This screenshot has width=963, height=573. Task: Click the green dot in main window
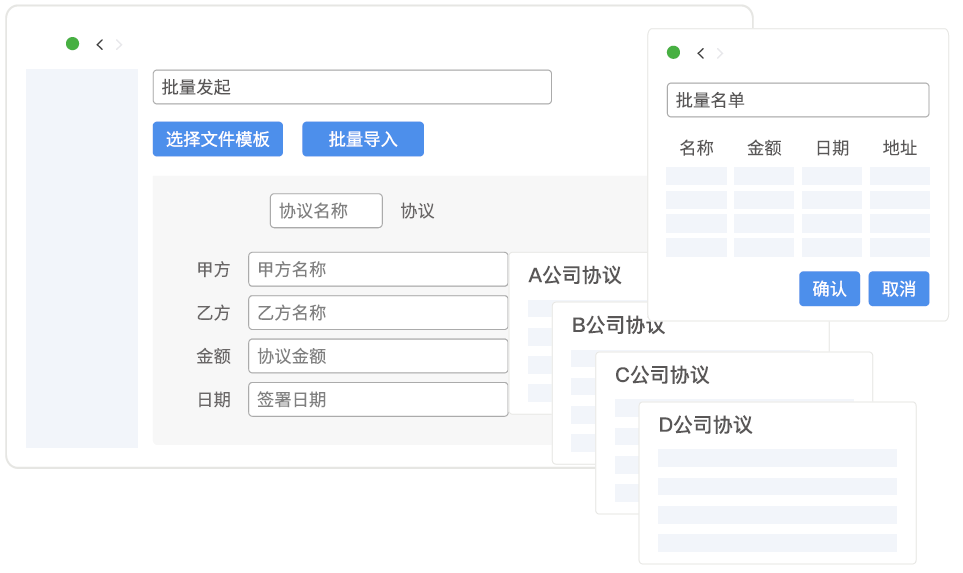tap(72, 44)
